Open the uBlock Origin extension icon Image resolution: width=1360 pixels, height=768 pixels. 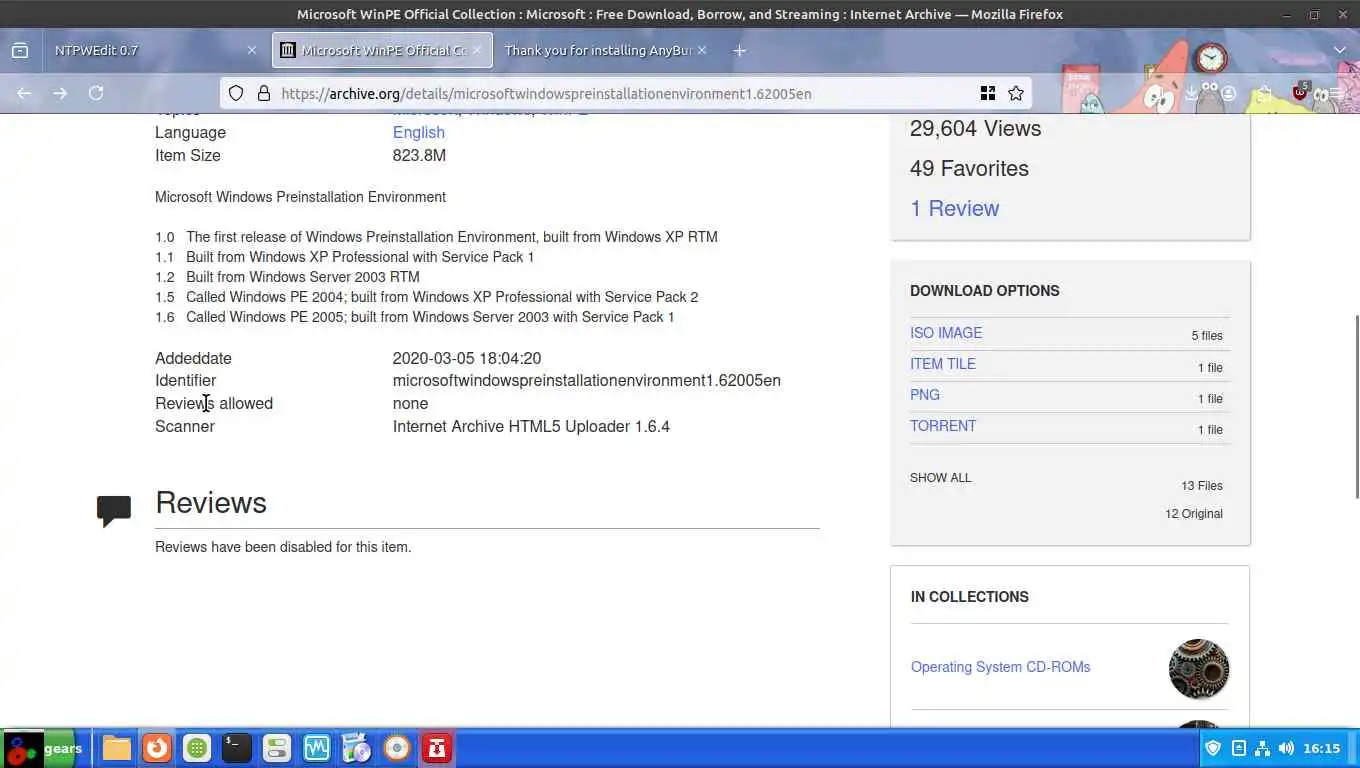pos(1300,92)
